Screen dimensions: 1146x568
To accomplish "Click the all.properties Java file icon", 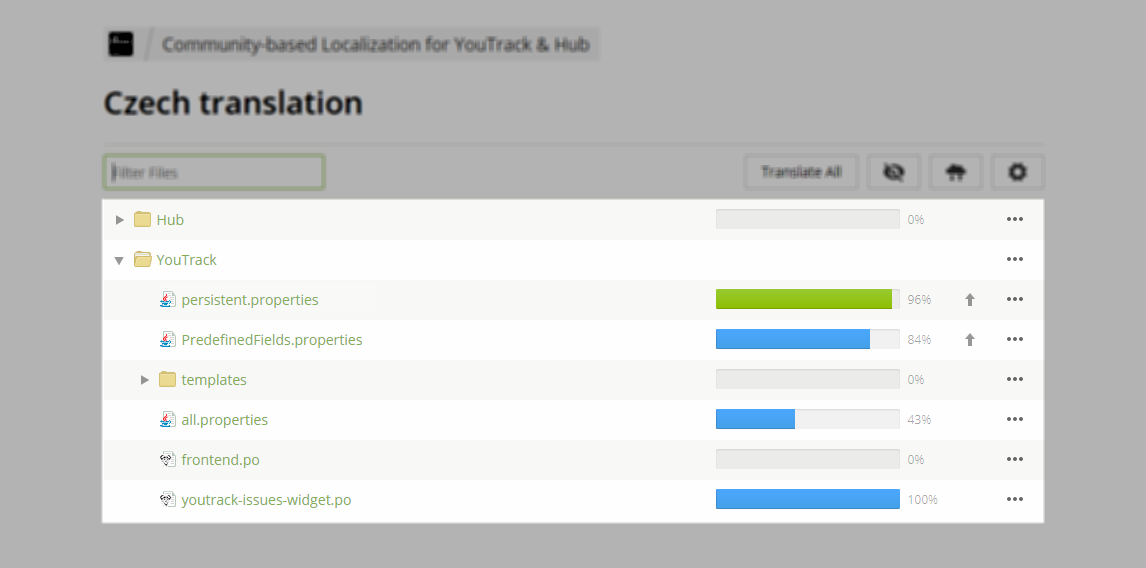I will pyautogui.click(x=167, y=419).
